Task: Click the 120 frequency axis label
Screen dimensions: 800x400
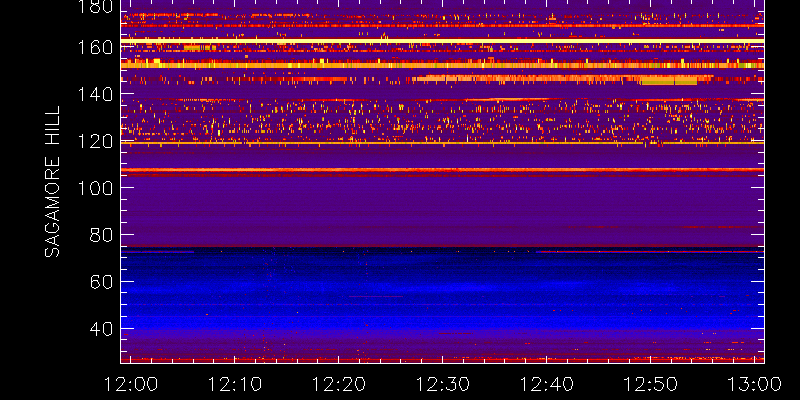Action: (95, 141)
